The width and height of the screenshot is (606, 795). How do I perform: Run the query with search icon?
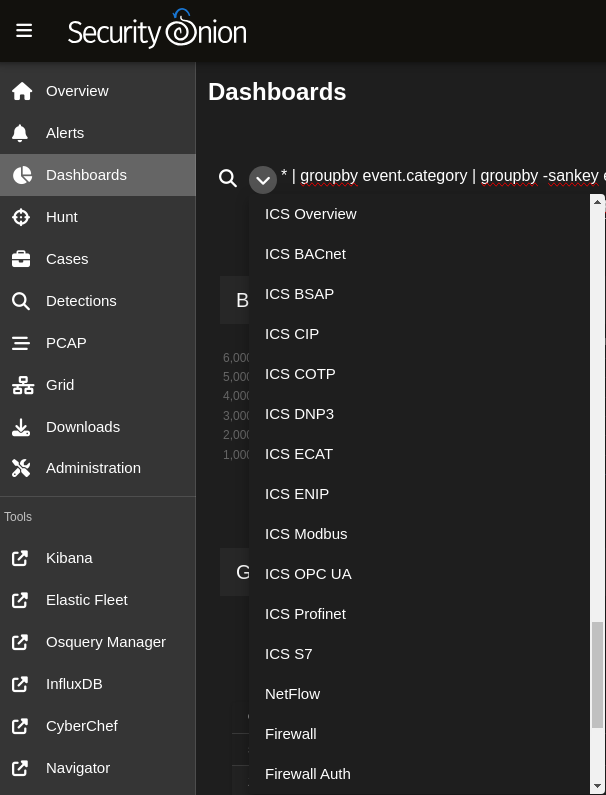point(228,178)
